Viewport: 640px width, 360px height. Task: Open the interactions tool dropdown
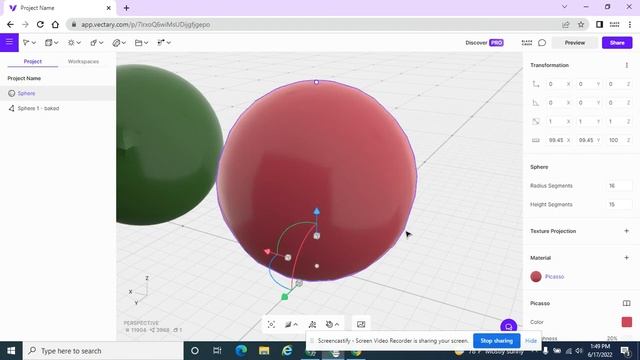coord(164,42)
